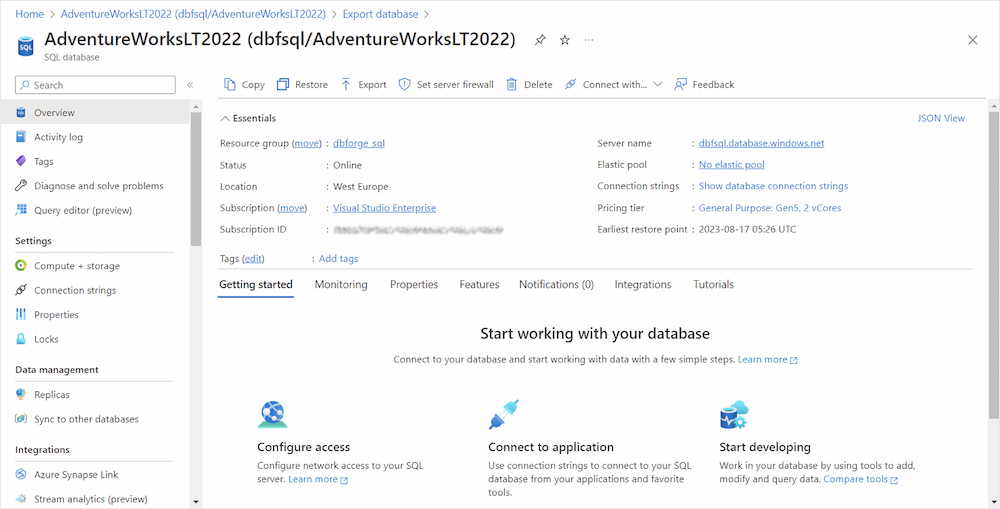This screenshot has width=1000, height=509.
Task: Click Learn more beside simple steps text
Action: (767, 360)
